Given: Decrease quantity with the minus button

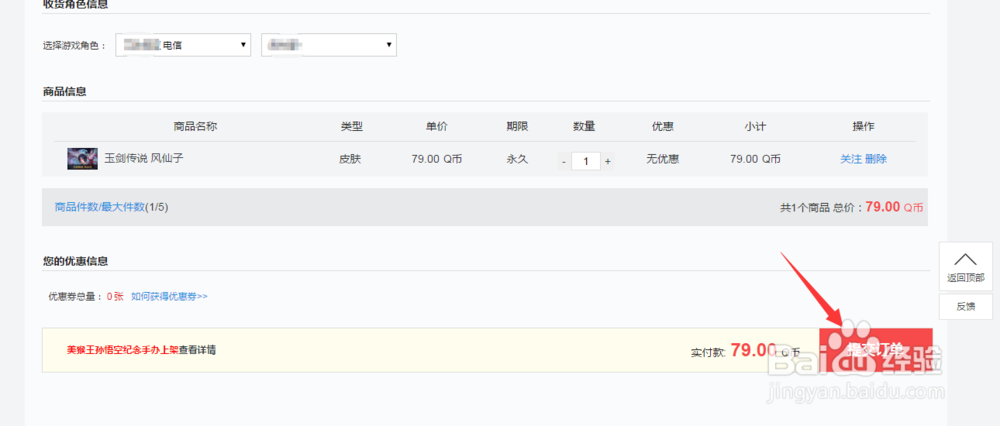Looking at the screenshot, I should pos(564,161).
